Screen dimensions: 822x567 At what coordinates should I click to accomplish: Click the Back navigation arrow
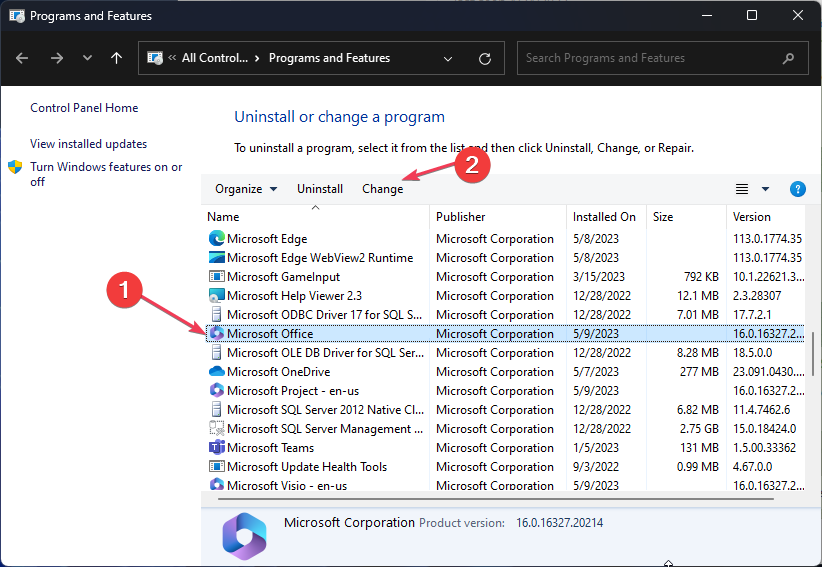pyautogui.click(x=24, y=58)
